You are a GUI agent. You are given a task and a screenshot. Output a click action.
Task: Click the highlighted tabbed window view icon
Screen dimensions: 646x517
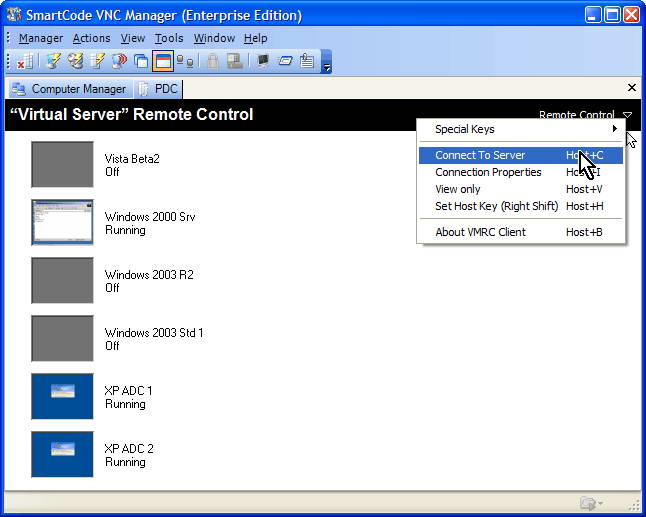pyautogui.click(x=163, y=61)
